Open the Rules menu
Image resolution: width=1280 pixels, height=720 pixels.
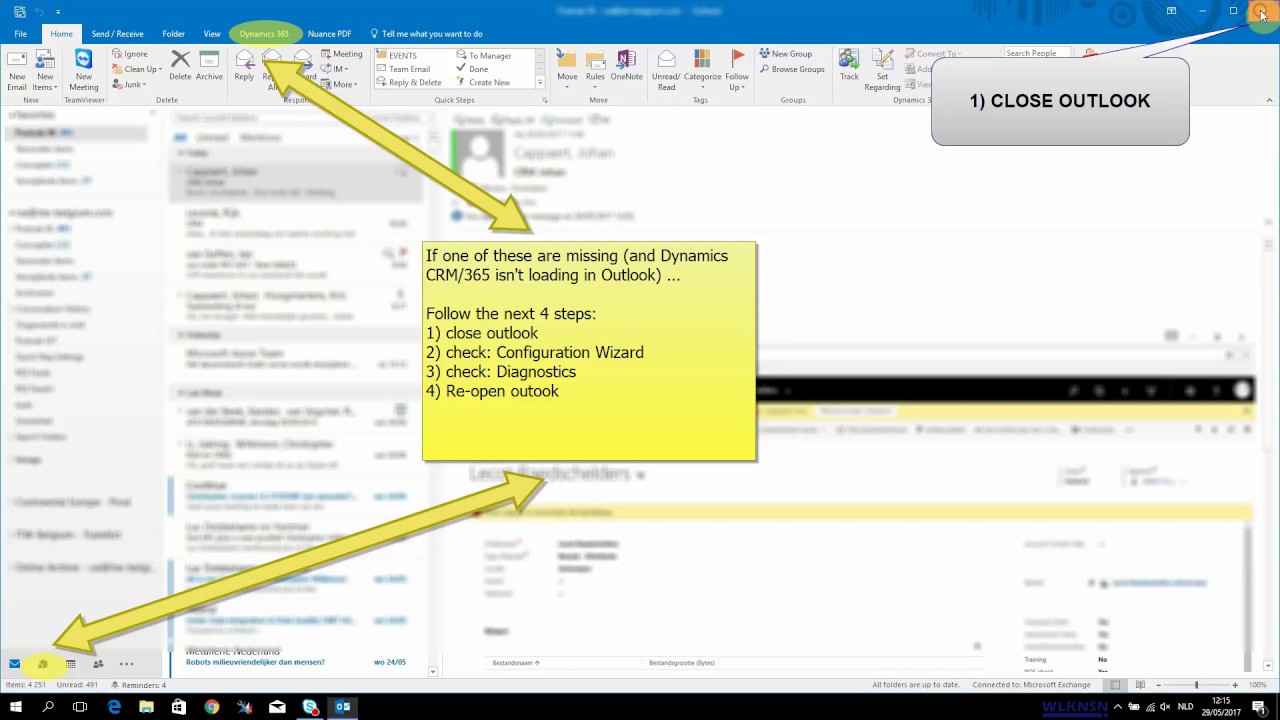click(x=595, y=70)
